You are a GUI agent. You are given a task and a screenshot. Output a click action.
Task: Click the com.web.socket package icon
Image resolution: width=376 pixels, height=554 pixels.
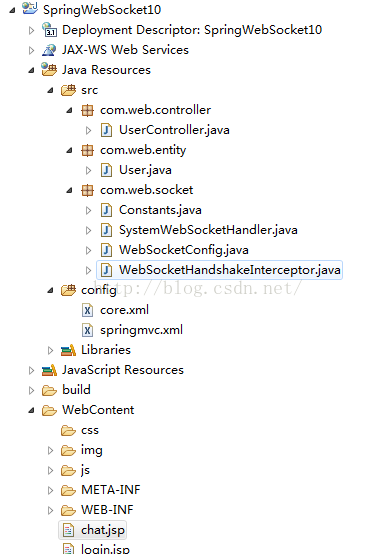(87, 190)
